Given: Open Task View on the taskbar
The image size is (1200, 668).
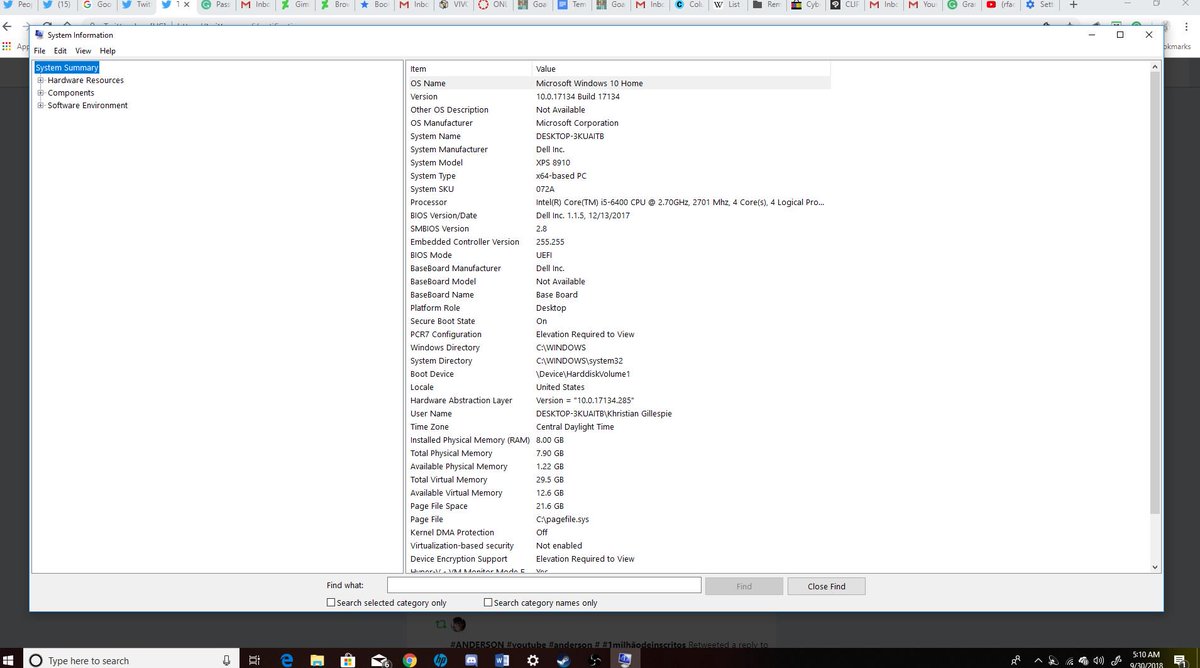Looking at the screenshot, I should coord(254,660).
